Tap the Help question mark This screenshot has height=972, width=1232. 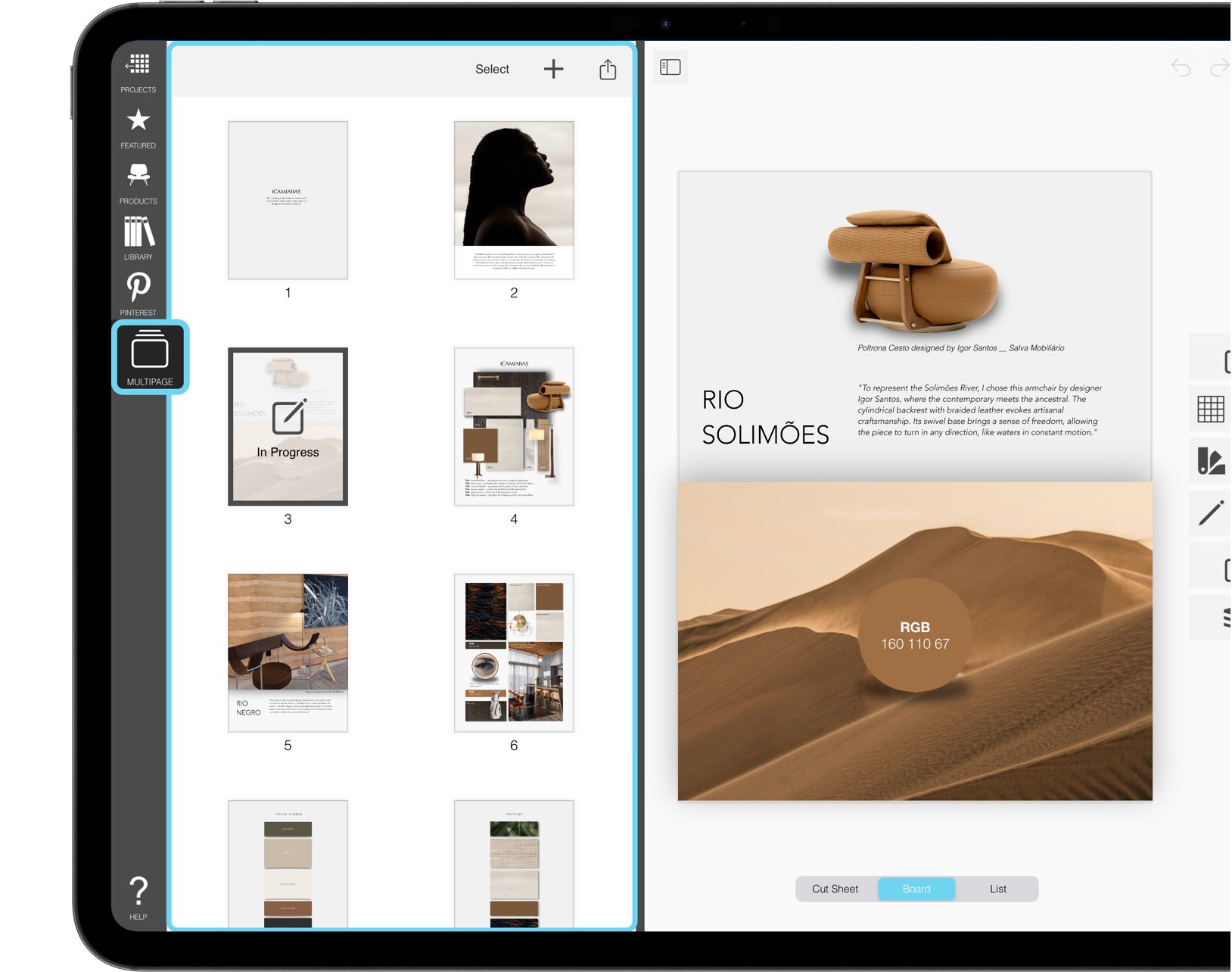138,891
